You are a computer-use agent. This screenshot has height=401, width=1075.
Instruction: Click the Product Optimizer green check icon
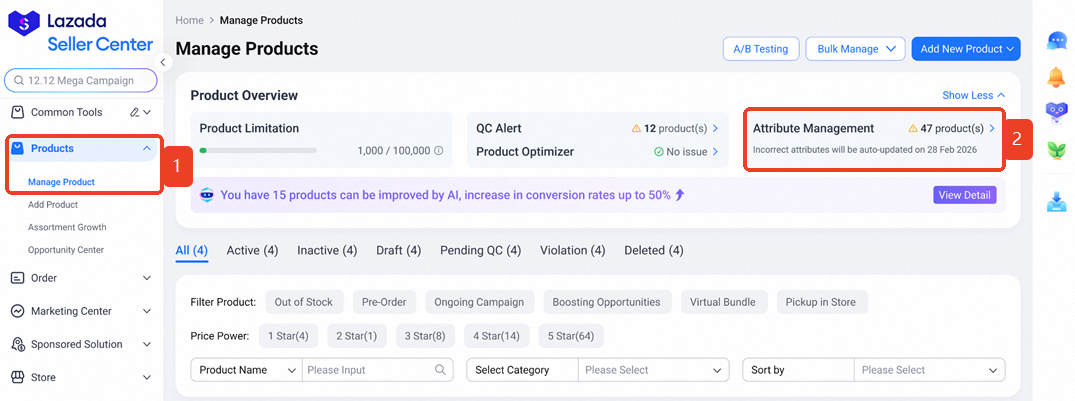click(x=658, y=151)
